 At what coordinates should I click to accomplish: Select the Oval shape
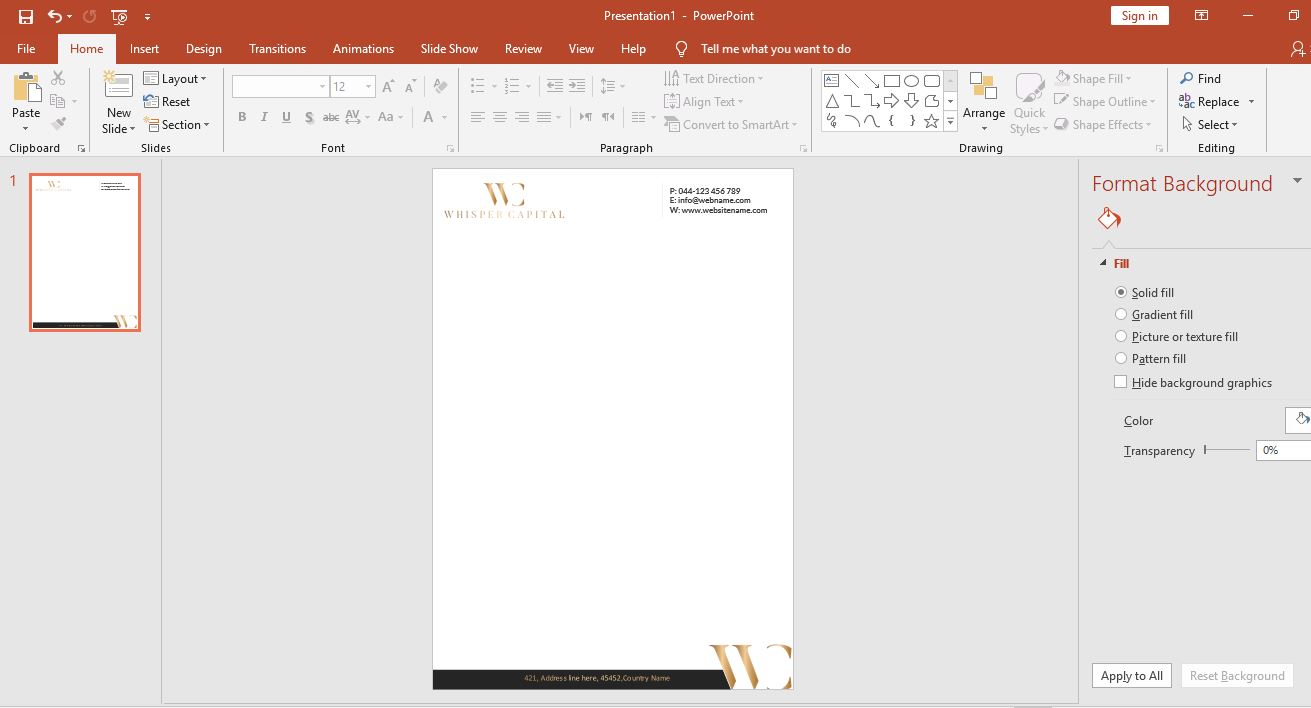[911, 81]
